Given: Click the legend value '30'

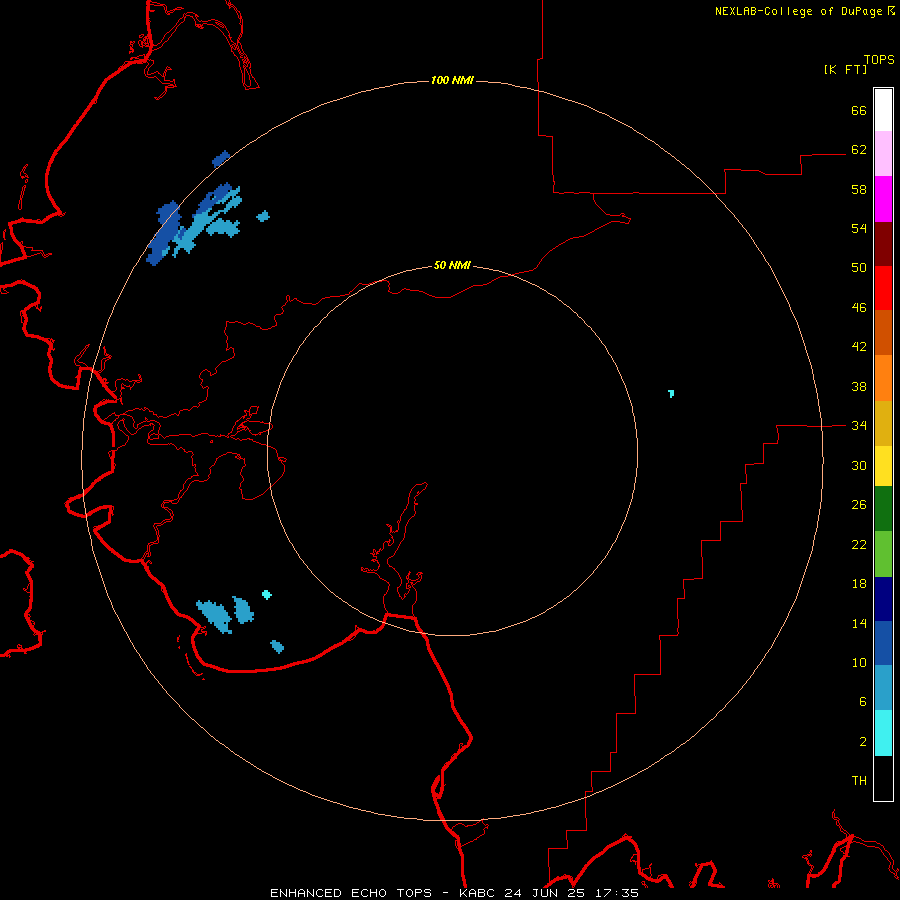Looking at the screenshot, I should (x=859, y=465).
